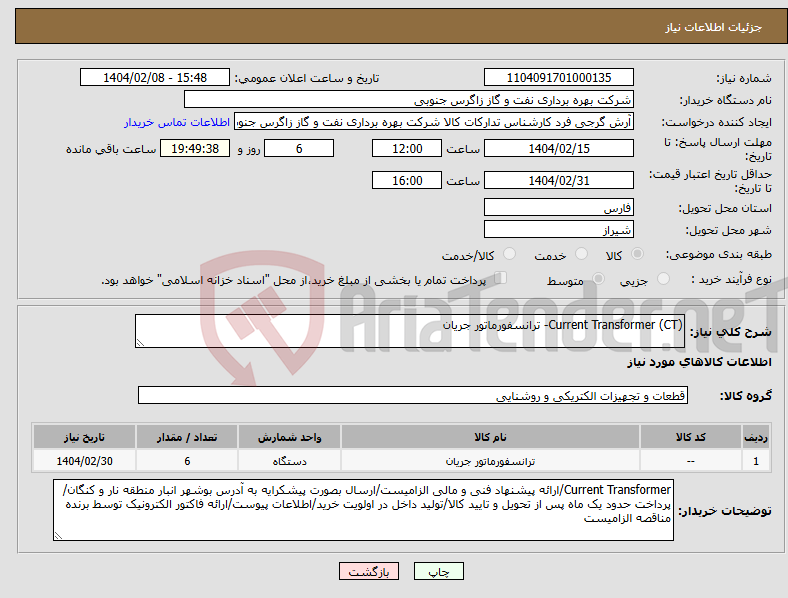The width and height of the screenshot is (788, 598).
Task: Click the remaining time field 19:49:38
Action: tap(195, 148)
